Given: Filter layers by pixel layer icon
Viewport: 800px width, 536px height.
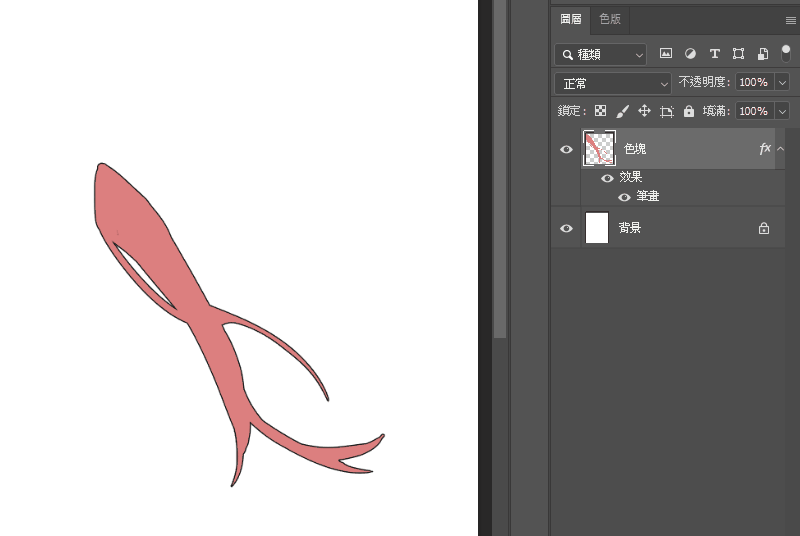Looking at the screenshot, I should coord(666,54).
